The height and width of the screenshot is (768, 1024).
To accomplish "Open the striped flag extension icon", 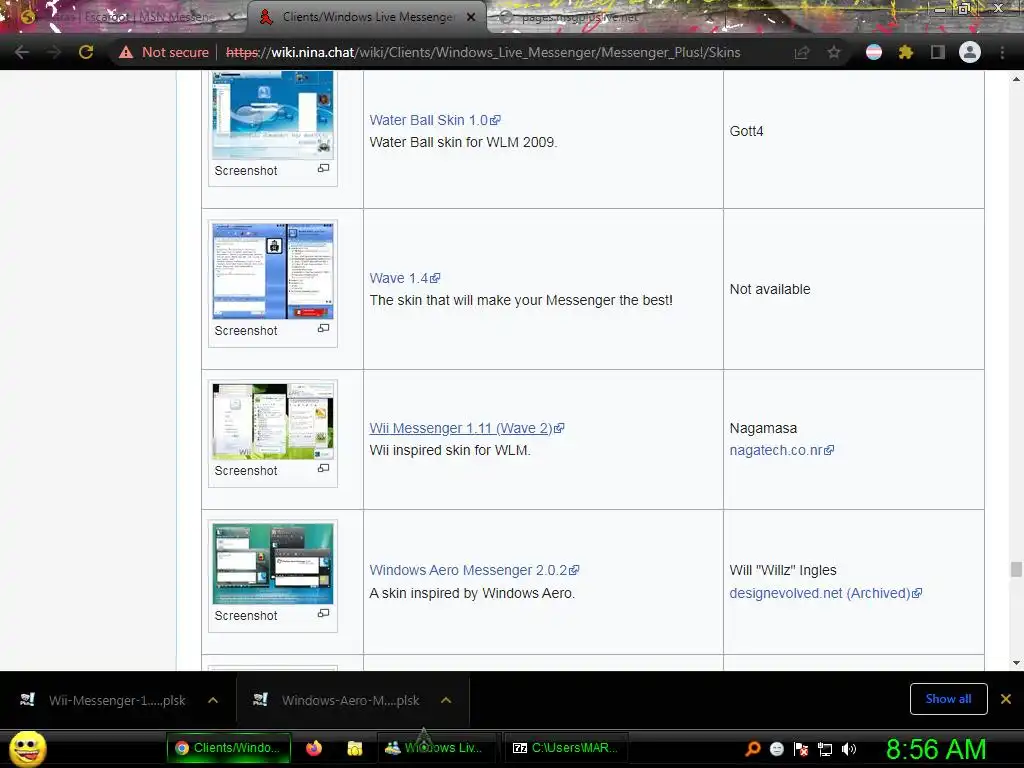I will [874, 52].
